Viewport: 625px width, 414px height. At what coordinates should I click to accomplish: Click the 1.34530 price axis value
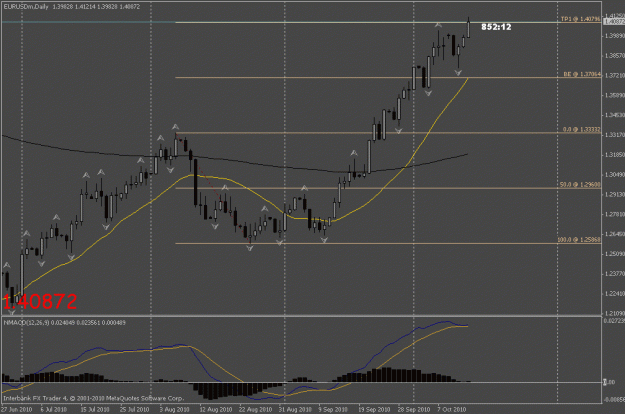coord(615,115)
